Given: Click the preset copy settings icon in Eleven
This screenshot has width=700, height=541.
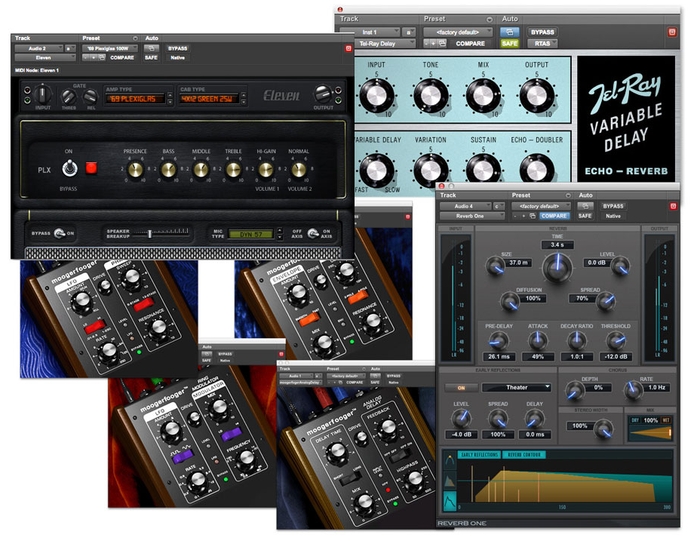Looking at the screenshot, I should [102, 58].
